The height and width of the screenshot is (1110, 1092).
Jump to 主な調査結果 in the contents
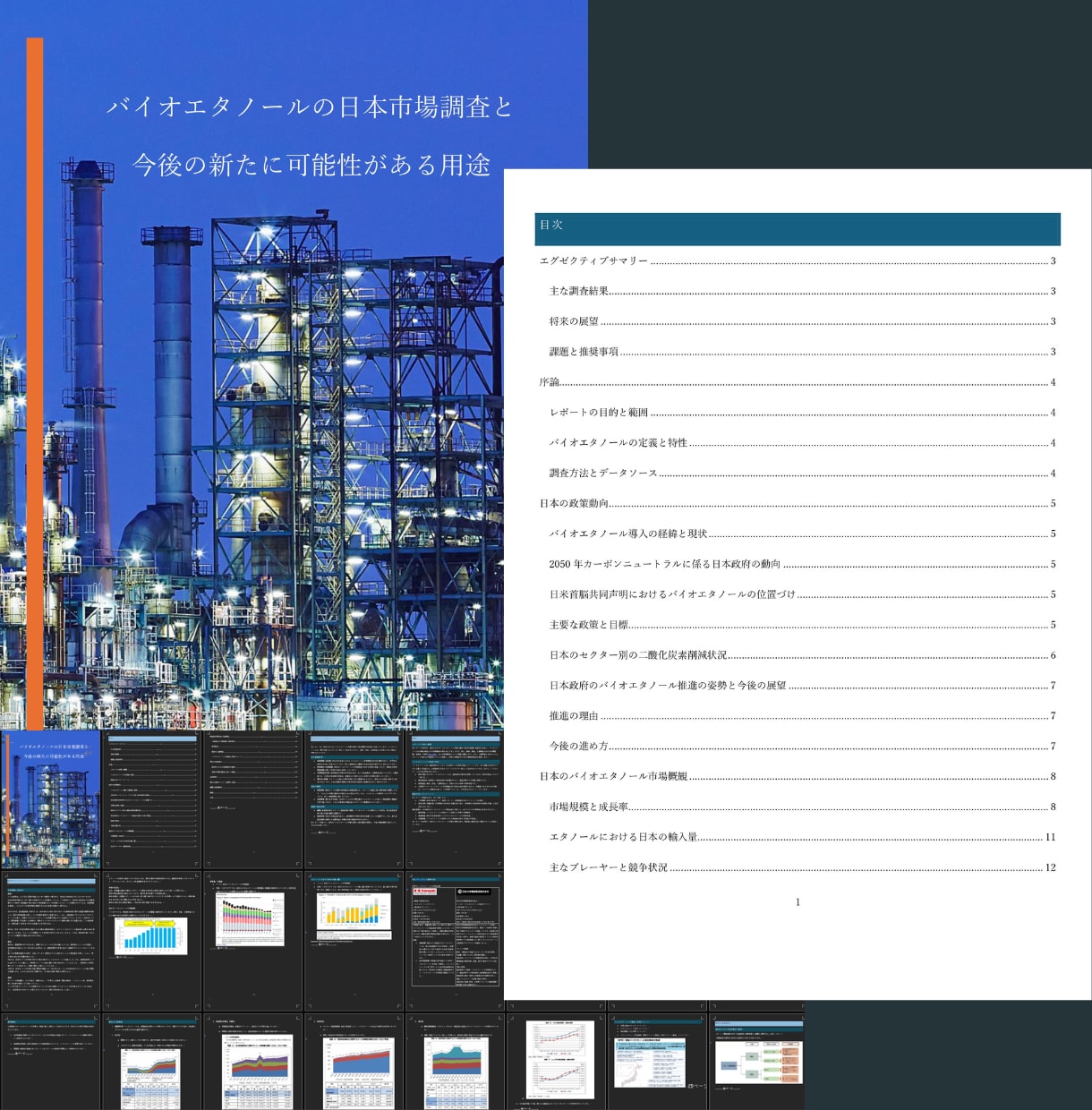tap(802, 292)
